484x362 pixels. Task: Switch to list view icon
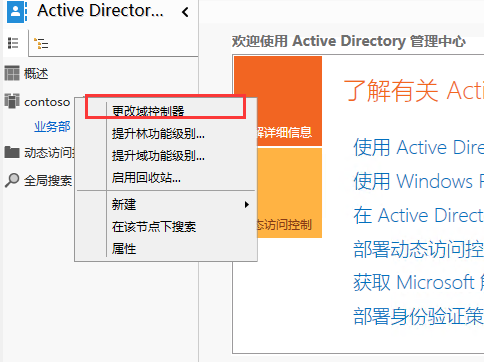tap(13, 43)
